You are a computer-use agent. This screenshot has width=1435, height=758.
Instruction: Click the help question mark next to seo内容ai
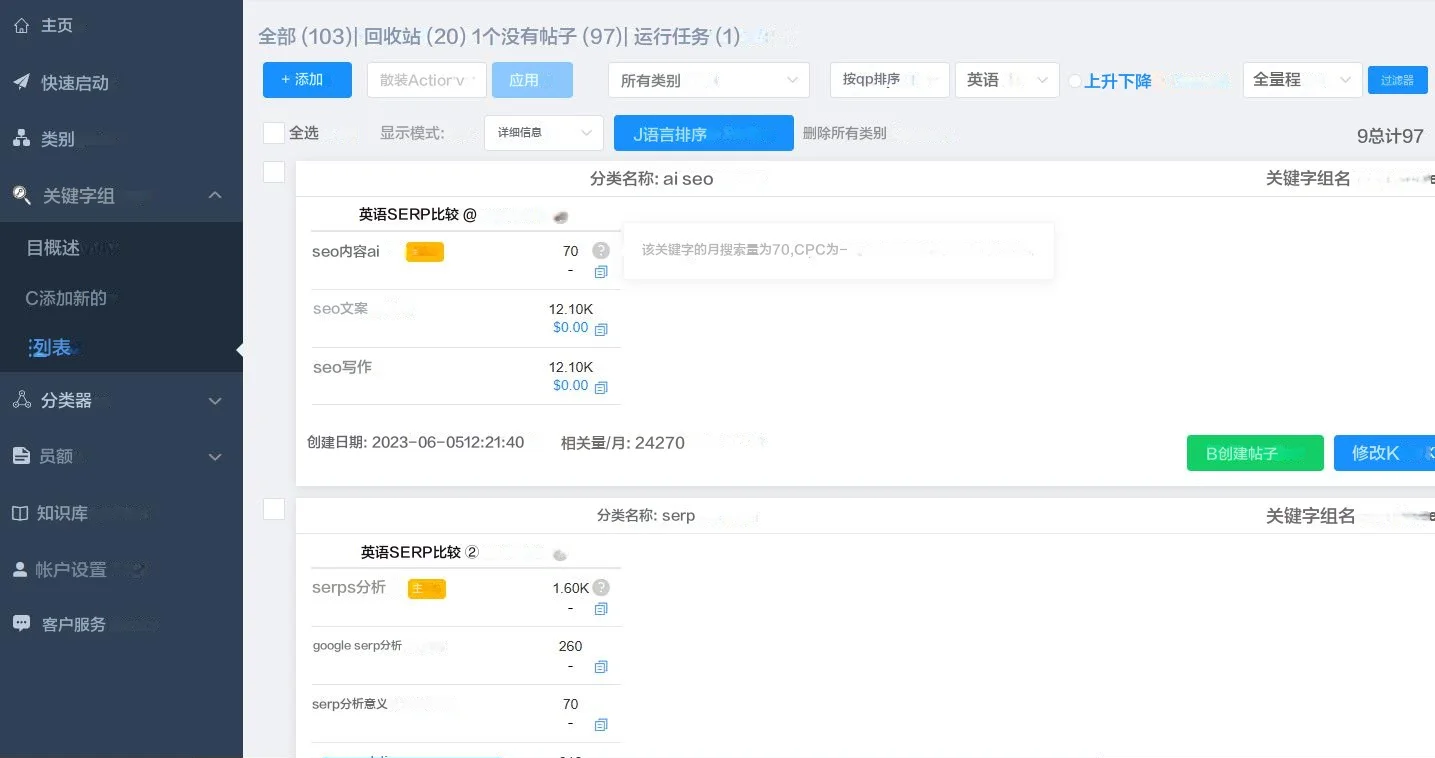(x=600, y=250)
